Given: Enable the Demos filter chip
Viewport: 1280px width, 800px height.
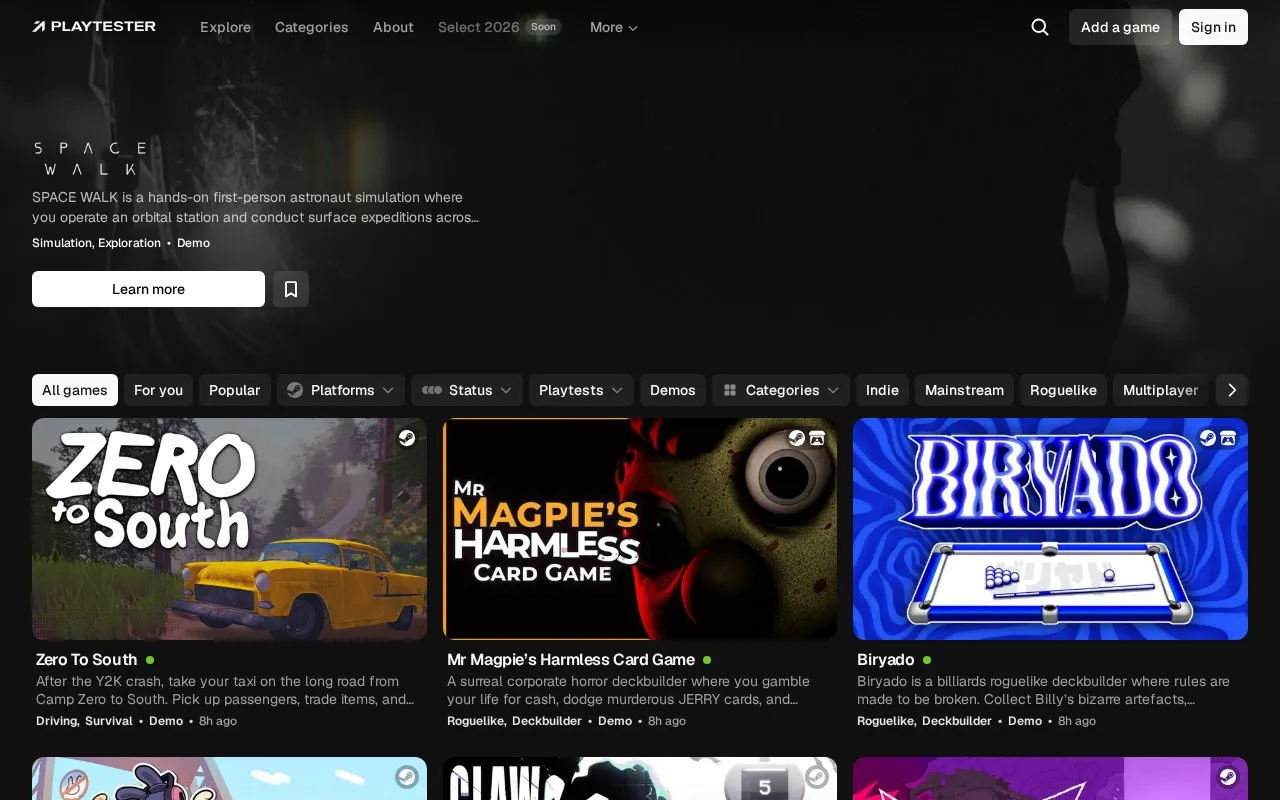Looking at the screenshot, I should coord(673,390).
